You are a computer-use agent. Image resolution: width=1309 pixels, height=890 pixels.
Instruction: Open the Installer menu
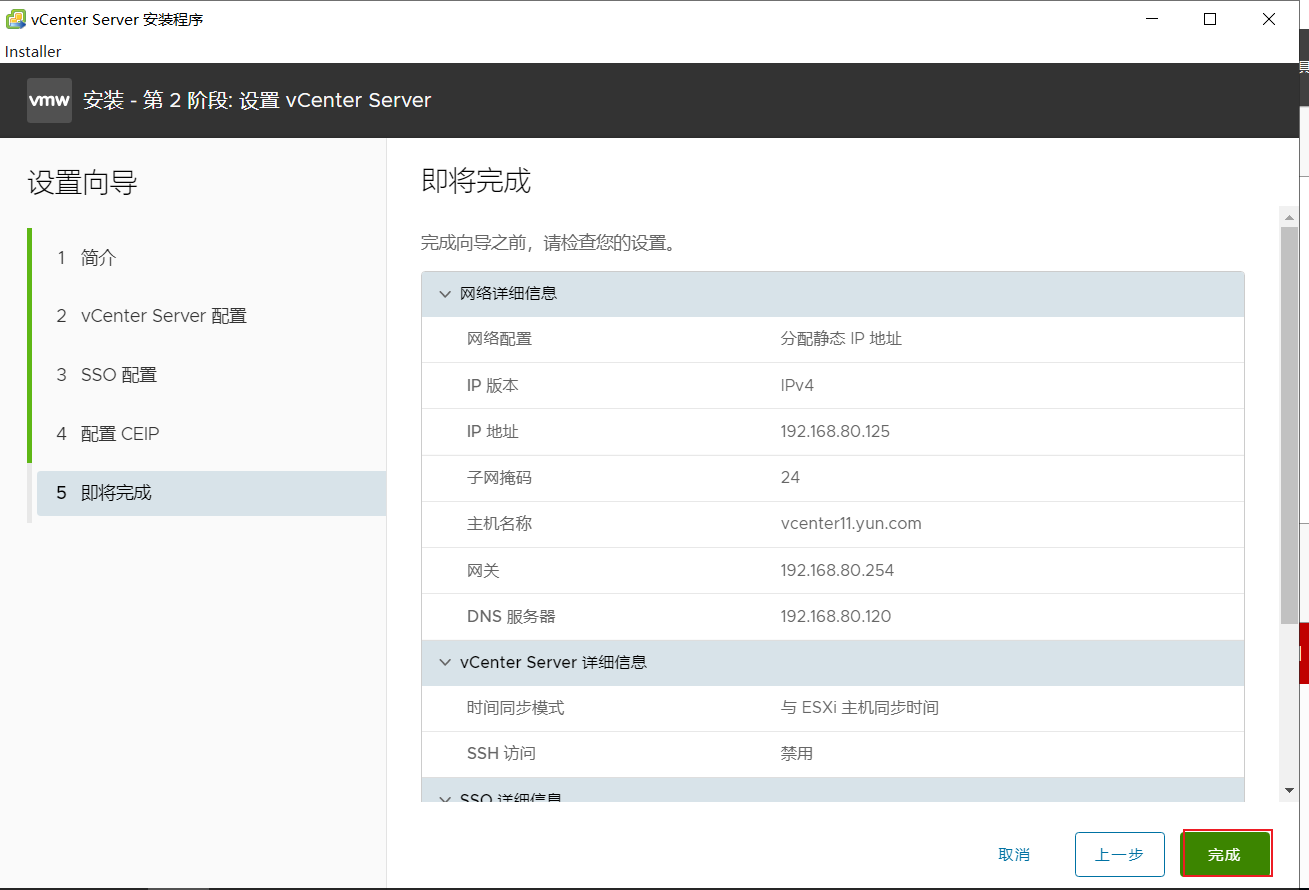(33, 51)
